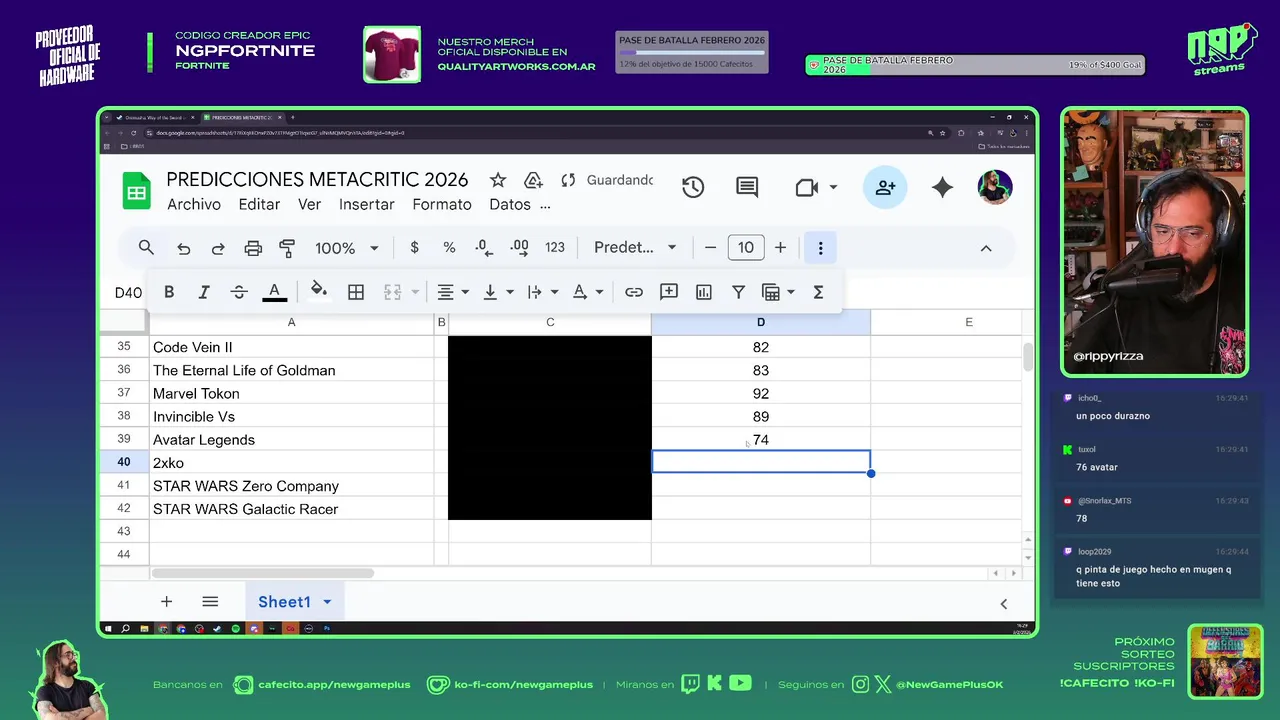Open text rotation dropdown
This screenshot has height=720, width=1280.
[587, 292]
